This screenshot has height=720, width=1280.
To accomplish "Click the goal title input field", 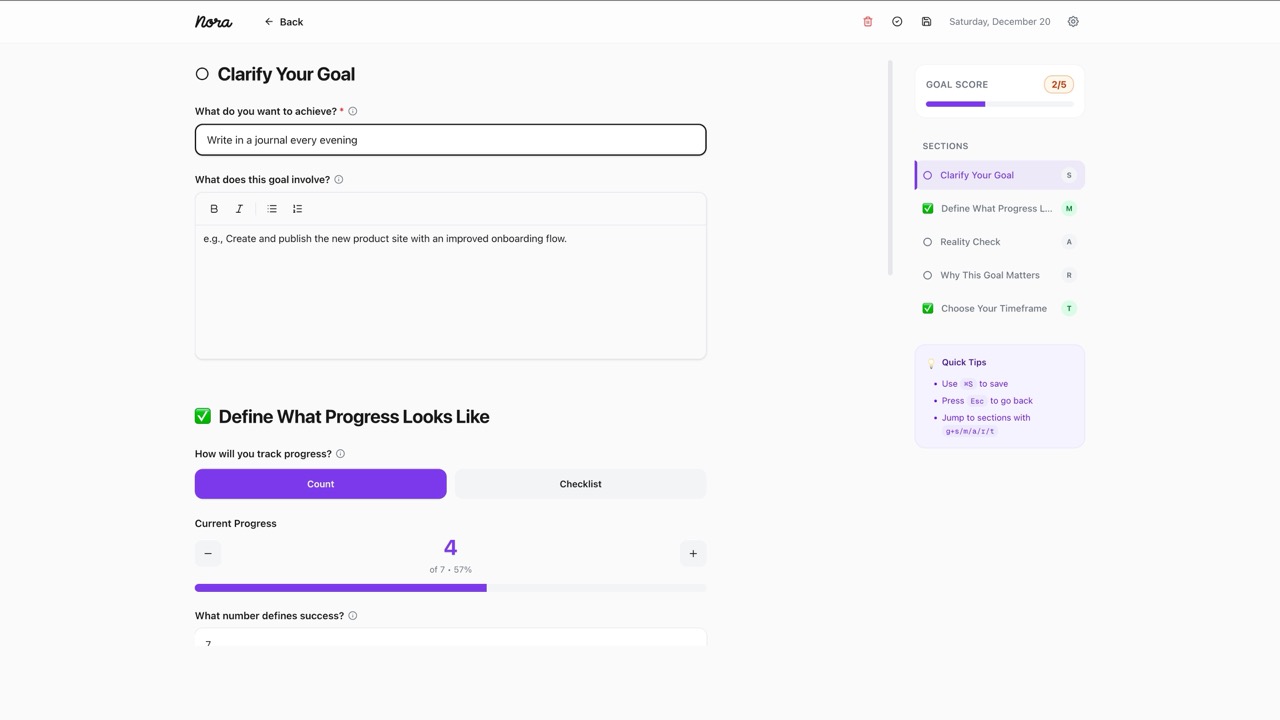I will 450,140.
